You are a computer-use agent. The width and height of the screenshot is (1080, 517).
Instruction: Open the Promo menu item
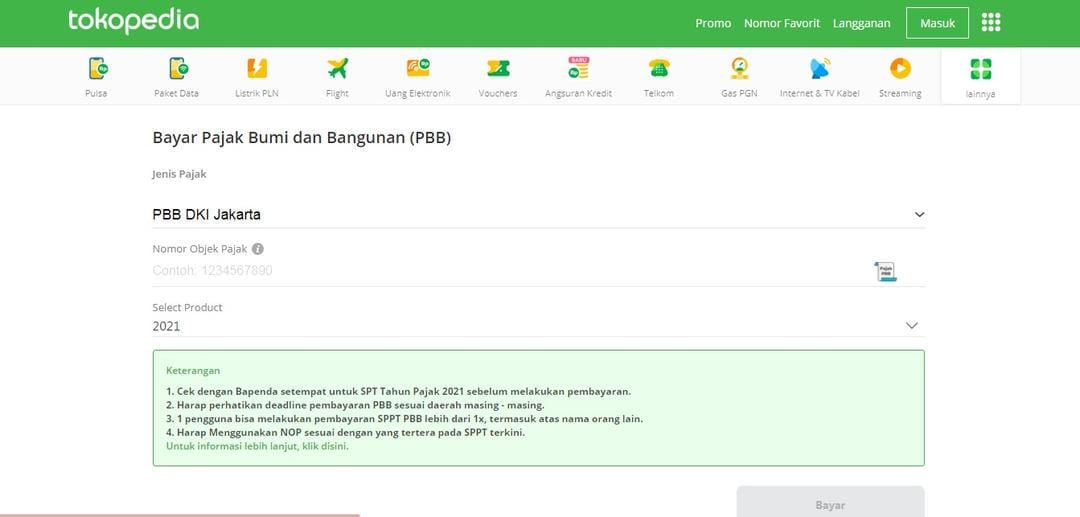713,23
